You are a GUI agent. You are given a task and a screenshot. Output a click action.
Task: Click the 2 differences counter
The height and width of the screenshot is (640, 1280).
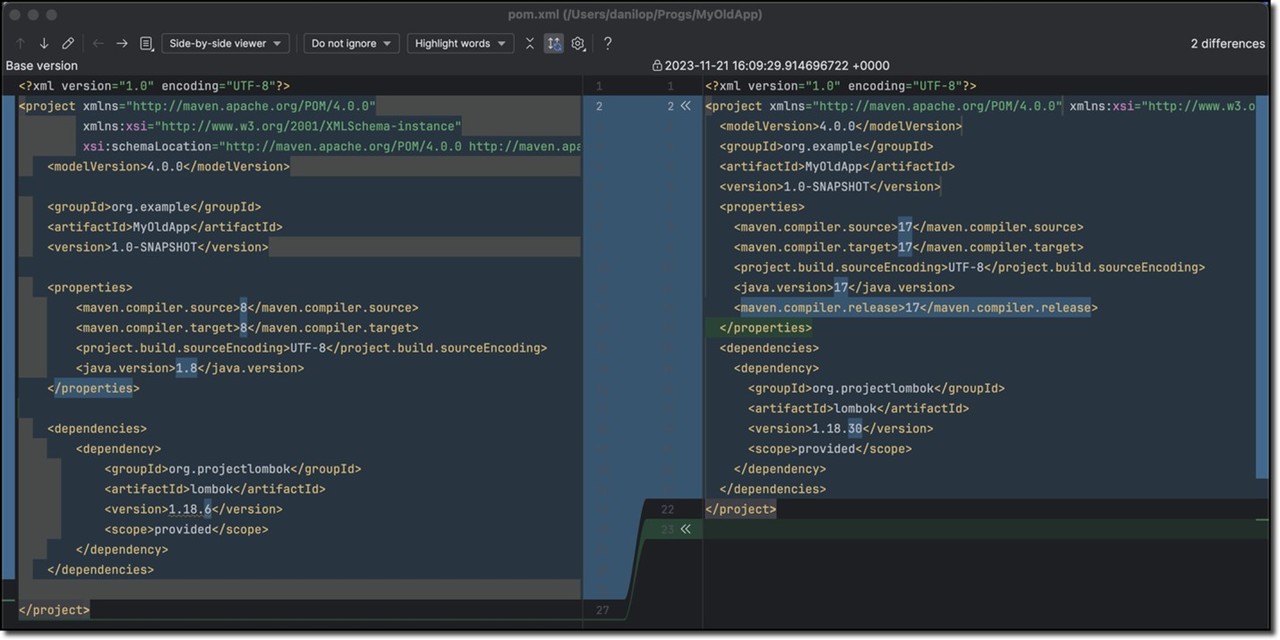1227,44
